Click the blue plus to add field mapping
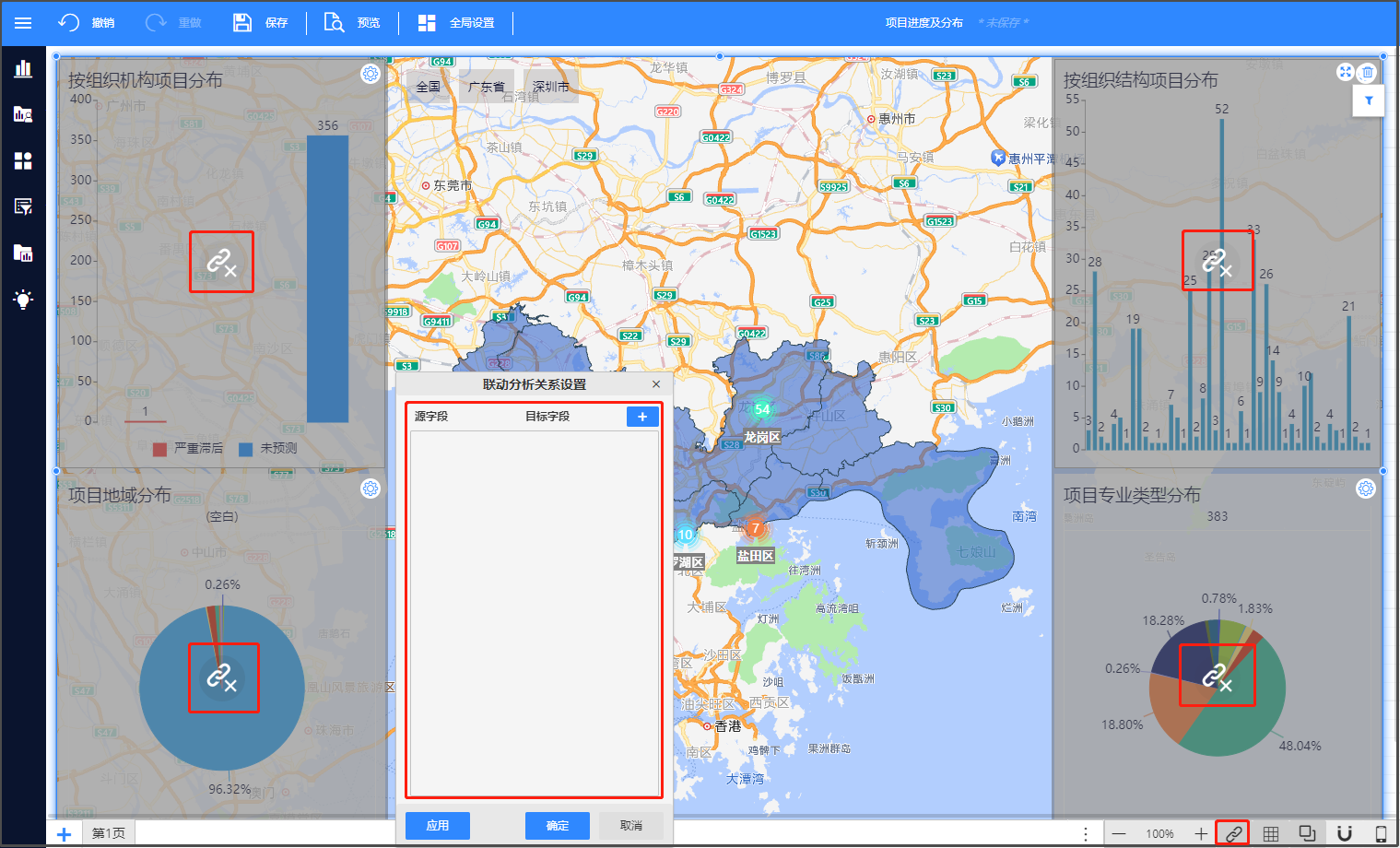 tap(642, 417)
